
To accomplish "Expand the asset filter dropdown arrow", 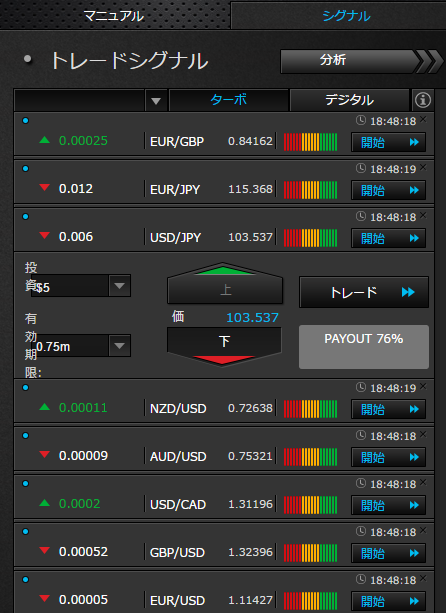I will pos(156,101).
